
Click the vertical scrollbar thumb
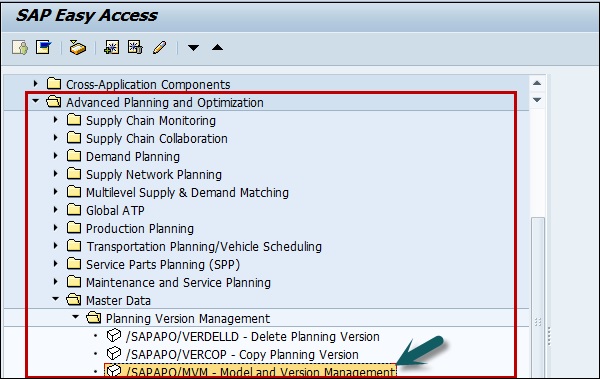(538, 297)
